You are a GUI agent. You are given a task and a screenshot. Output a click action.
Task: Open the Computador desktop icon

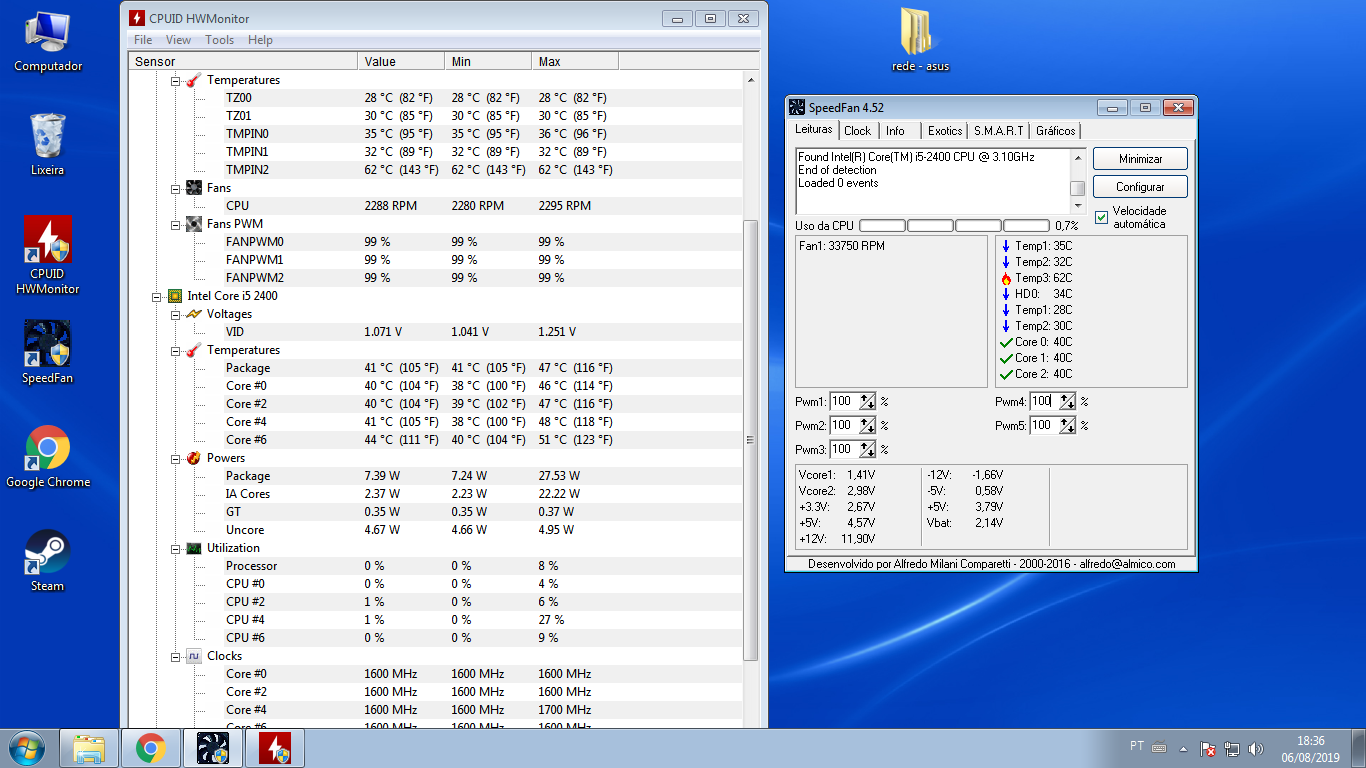tap(48, 42)
